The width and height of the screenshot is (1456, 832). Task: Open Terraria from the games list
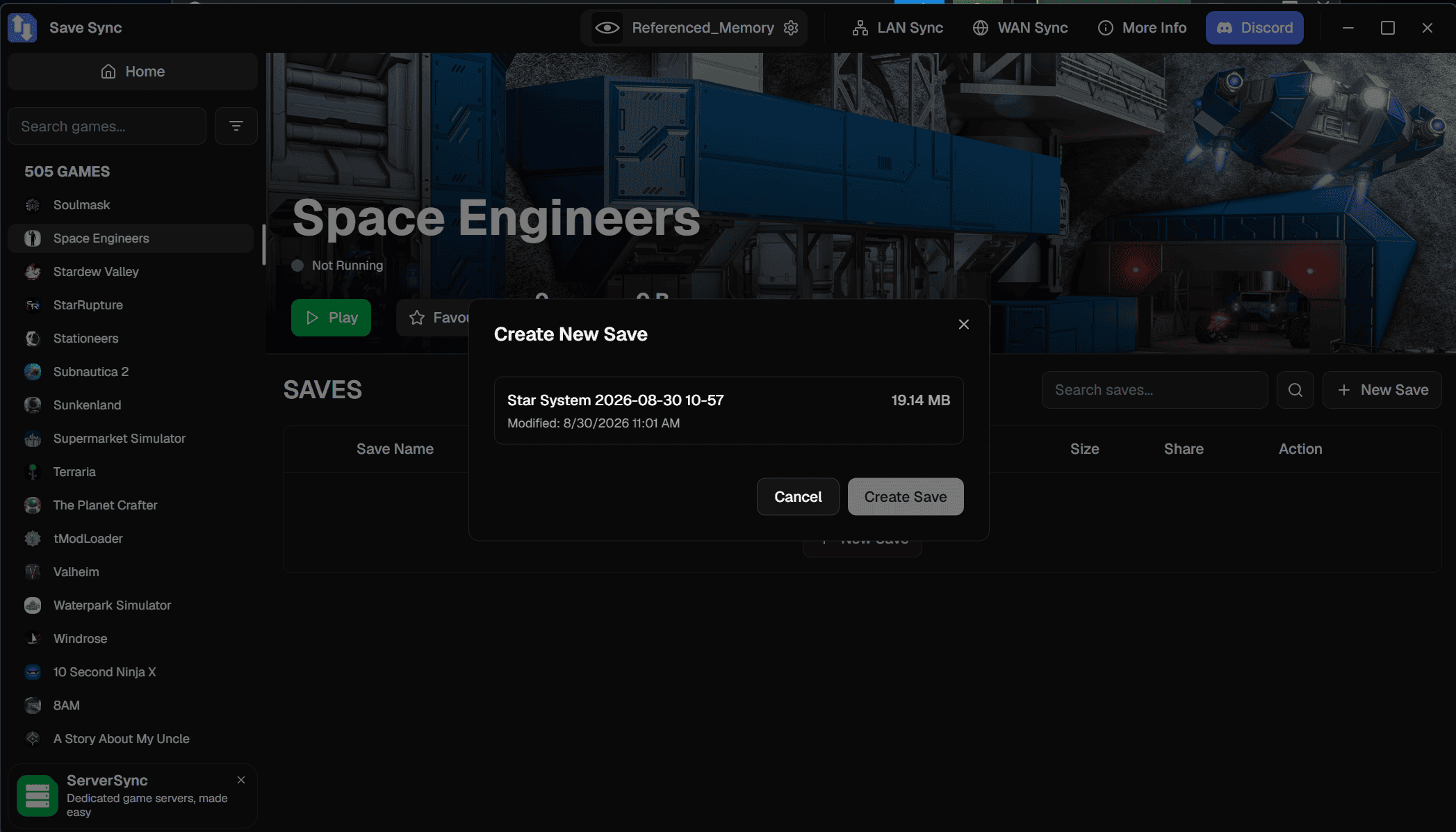[x=131, y=472]
